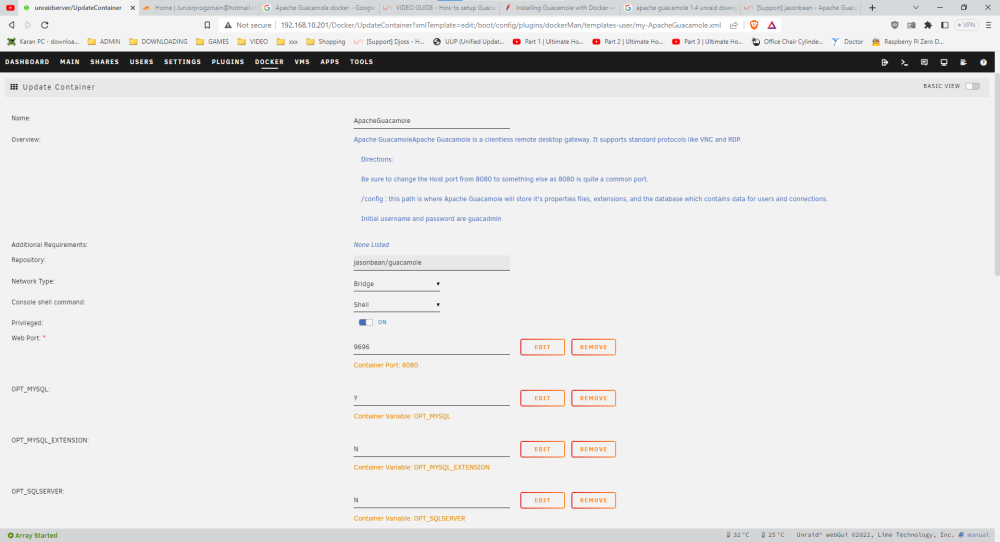Open the Unraid feedback icon
The image size is (1000, 542).
coord(924,62)
